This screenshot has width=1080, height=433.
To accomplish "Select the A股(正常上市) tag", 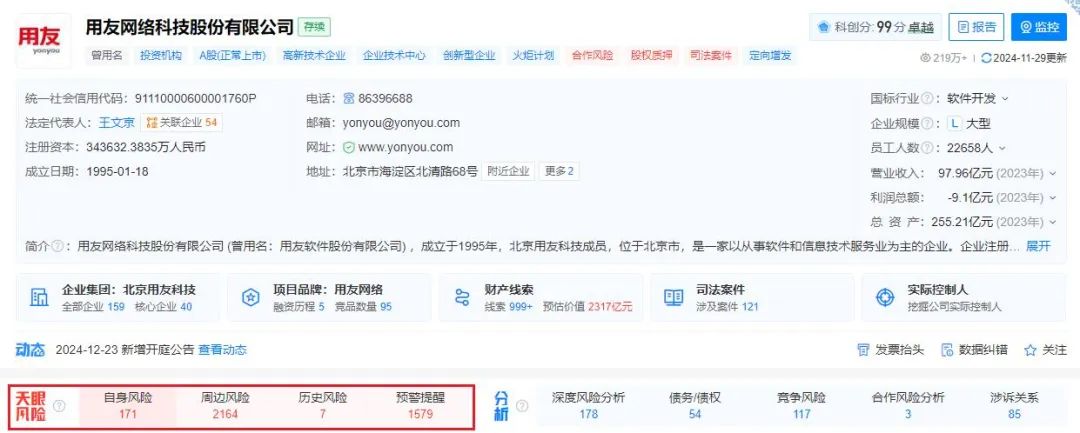I will (232, 56).
